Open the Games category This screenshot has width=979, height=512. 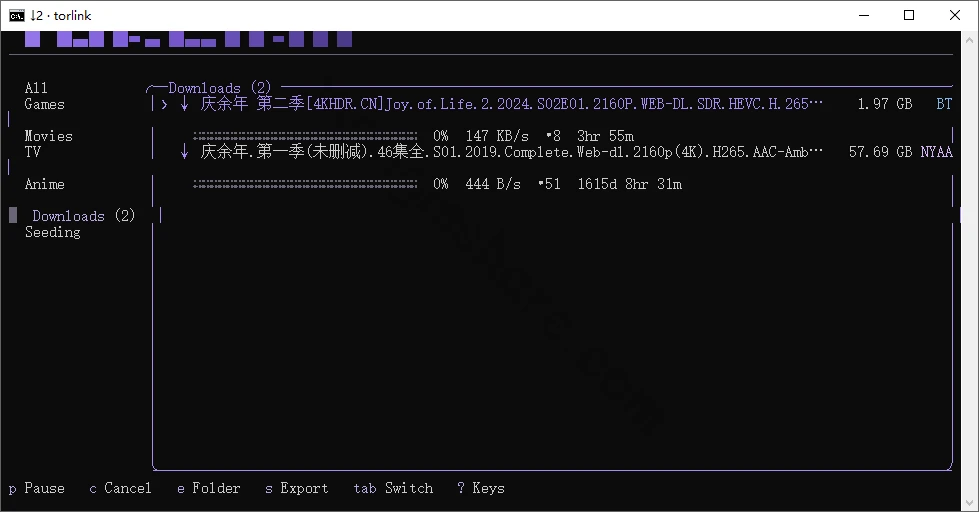pos(44,104)
